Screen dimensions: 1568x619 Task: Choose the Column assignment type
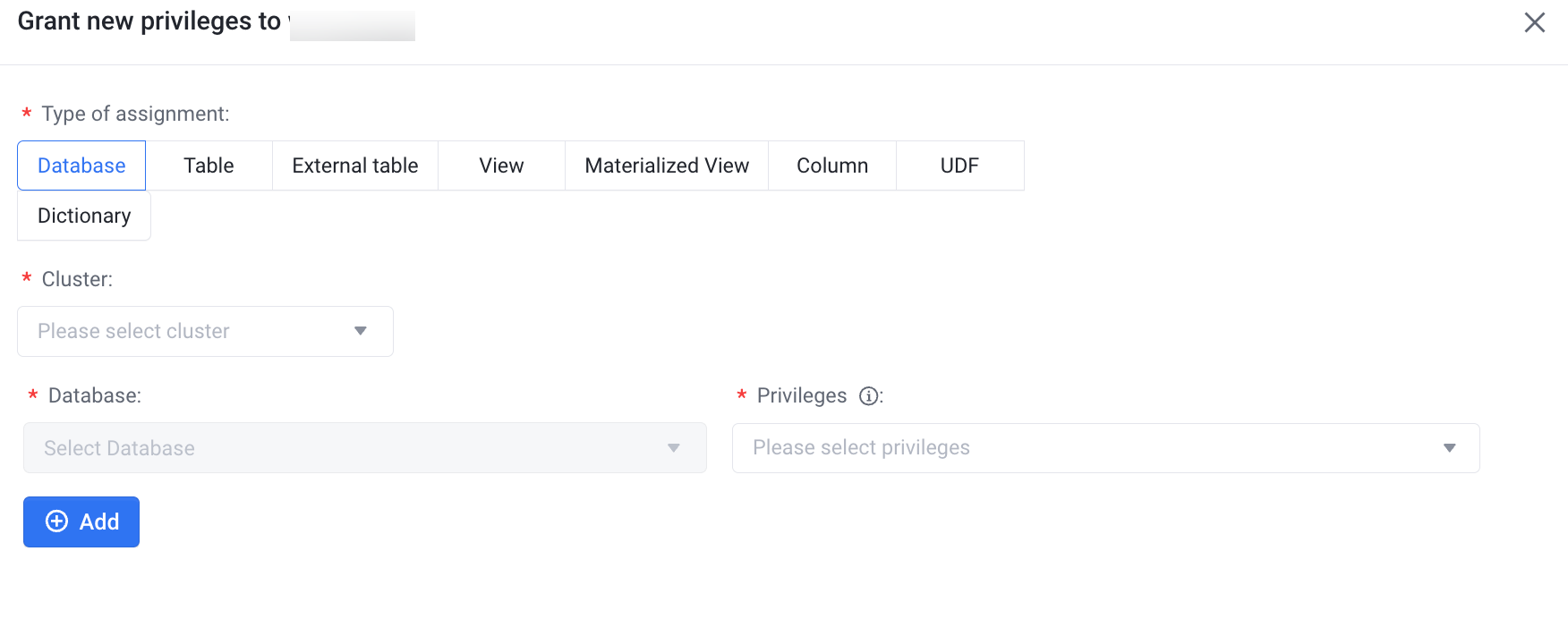coord(832,165)
